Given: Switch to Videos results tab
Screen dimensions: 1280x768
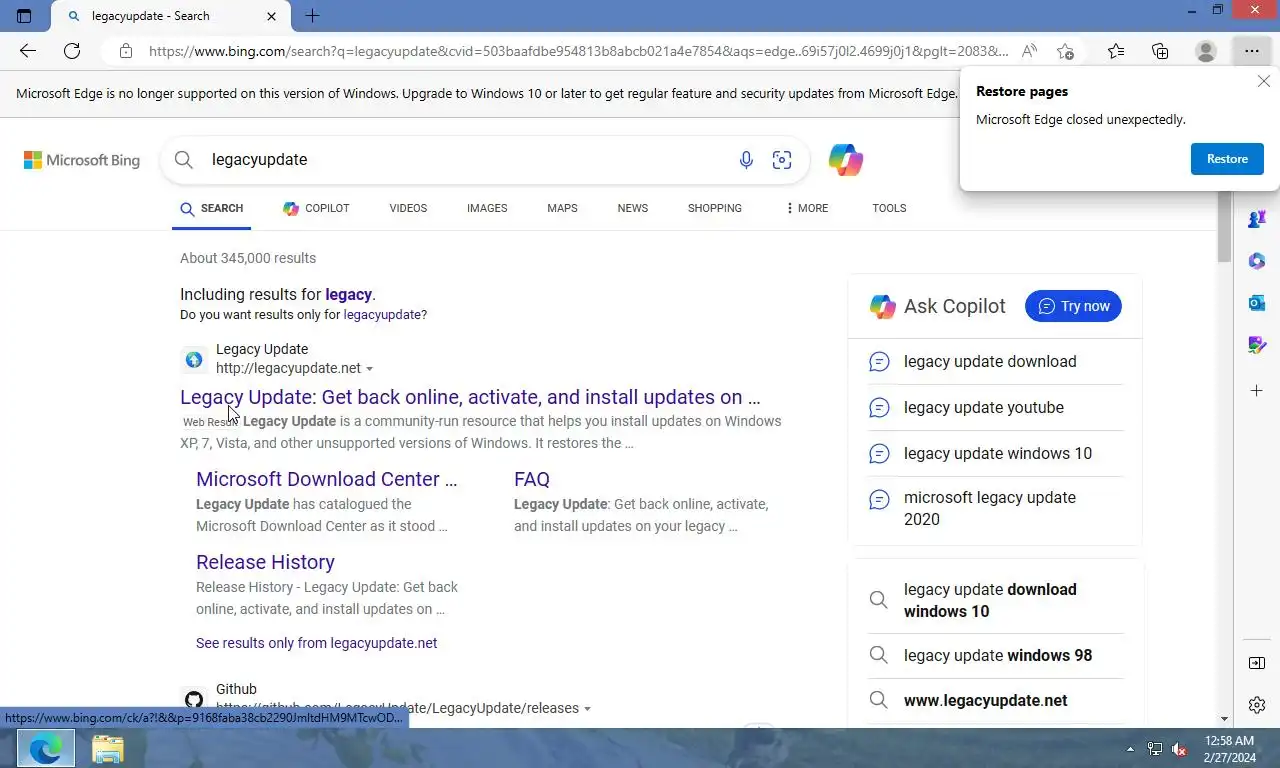Looking at the screenshot, I should [x=408, y=208].
